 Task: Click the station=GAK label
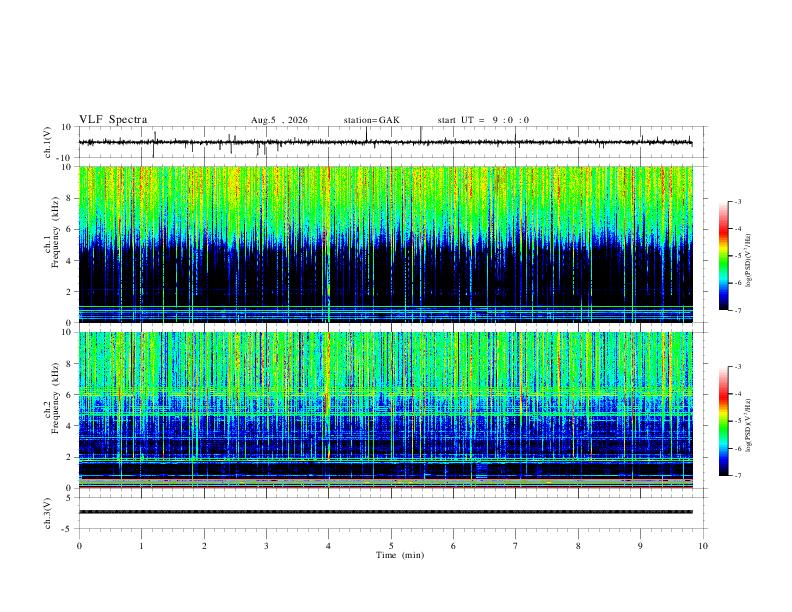(x=371, y=120)
